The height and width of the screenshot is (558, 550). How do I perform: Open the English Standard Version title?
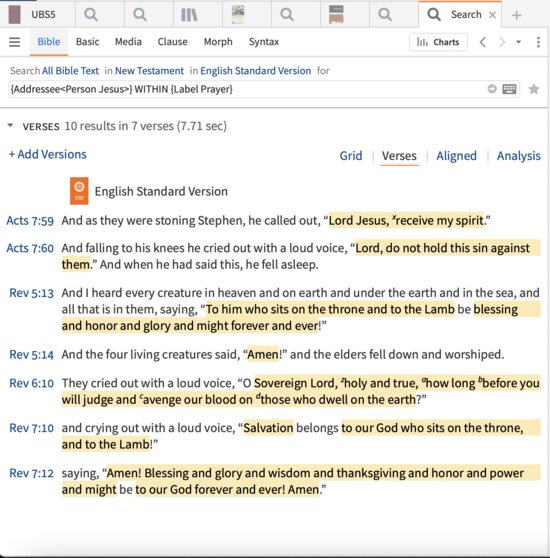161,191
